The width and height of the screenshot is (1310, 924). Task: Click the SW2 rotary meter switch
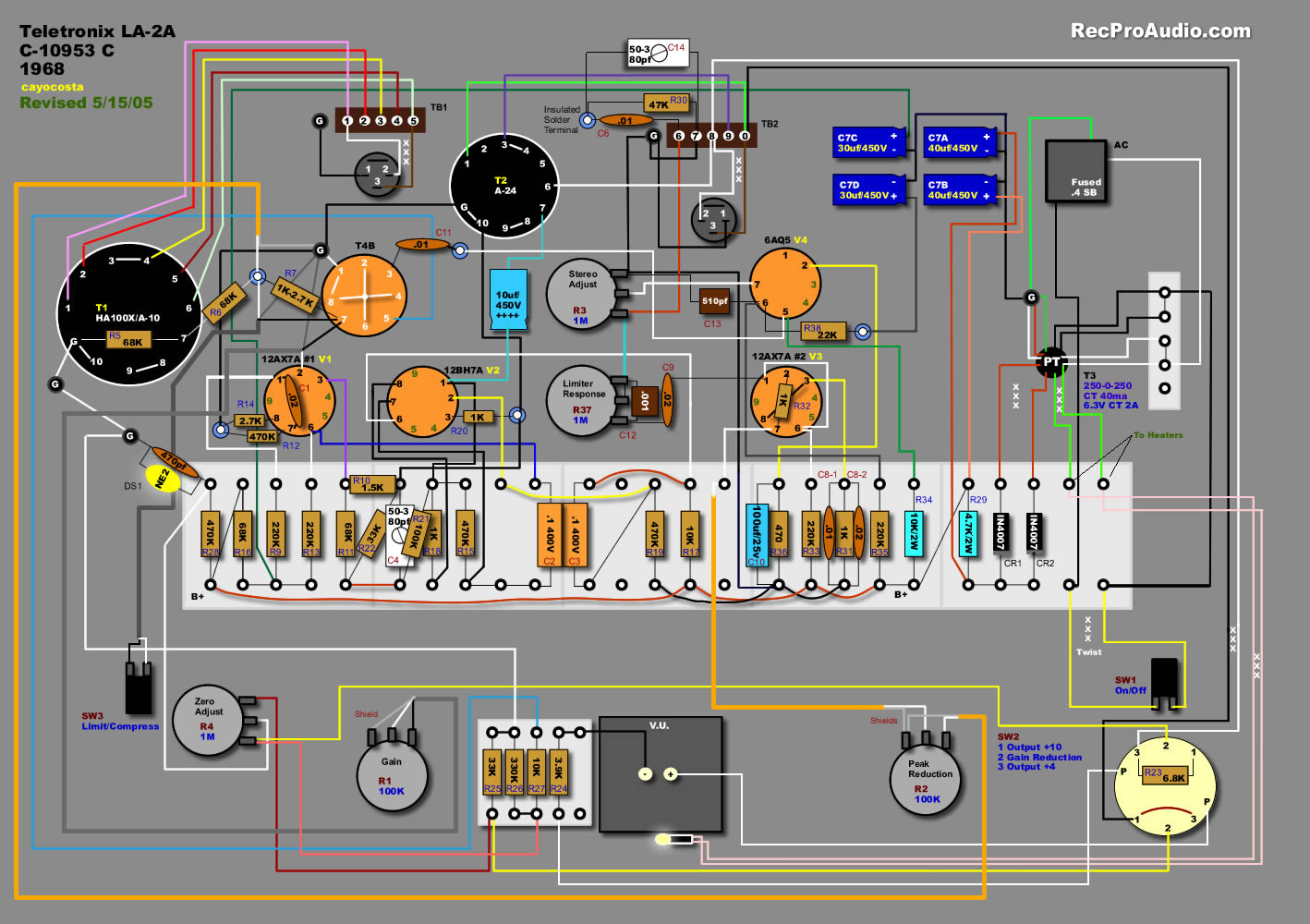click(1166, 784)
